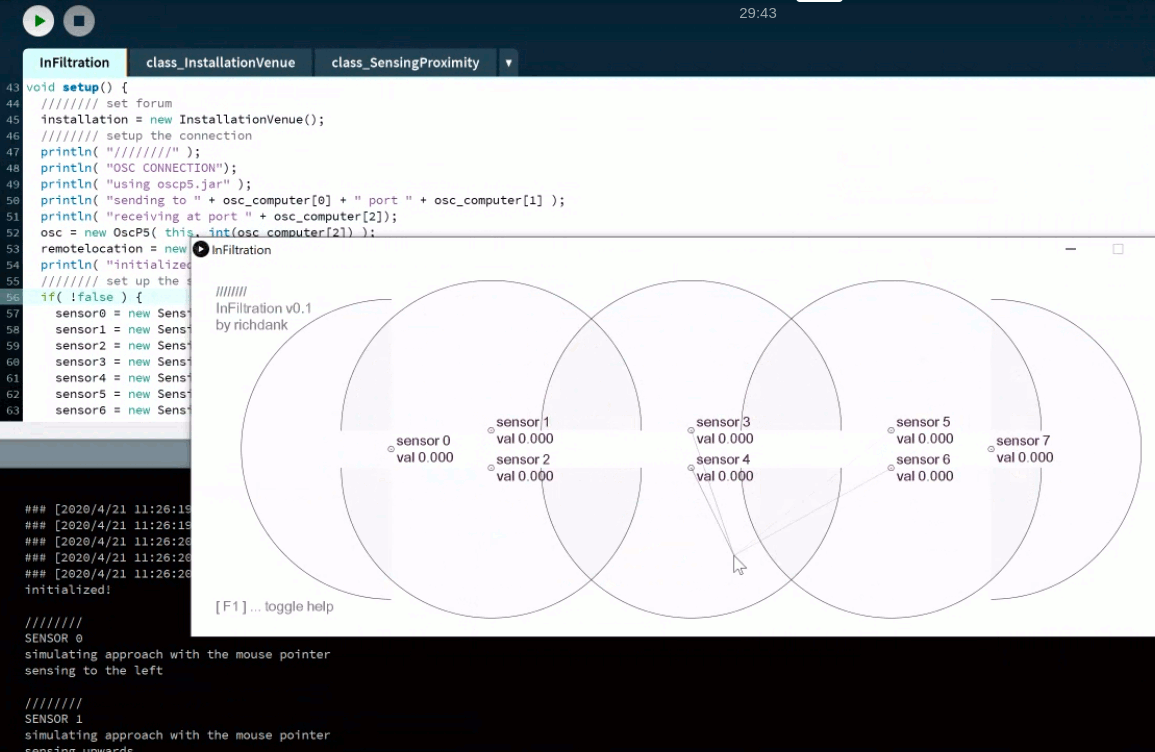Open the class_InstallationVenue tab

pos(220,62)
